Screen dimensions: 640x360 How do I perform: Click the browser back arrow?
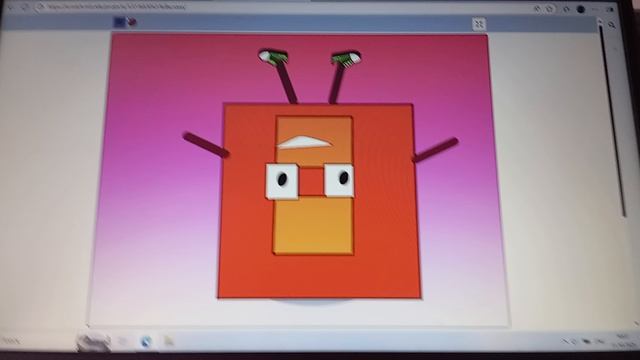(11, 7)
